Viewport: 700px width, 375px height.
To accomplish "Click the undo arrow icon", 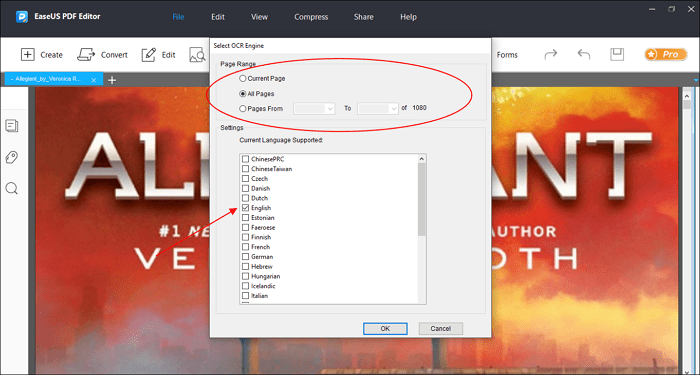I will point(583,54).
